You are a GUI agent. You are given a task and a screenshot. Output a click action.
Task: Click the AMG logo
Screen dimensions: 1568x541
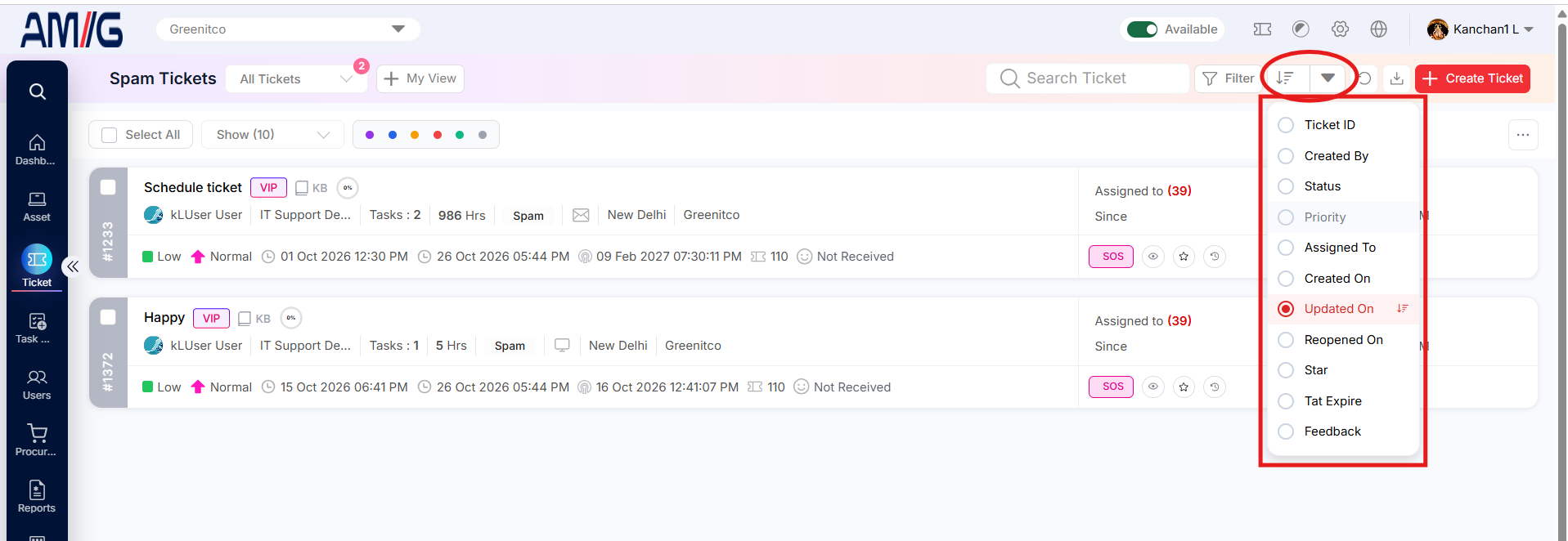click(72, 29)
